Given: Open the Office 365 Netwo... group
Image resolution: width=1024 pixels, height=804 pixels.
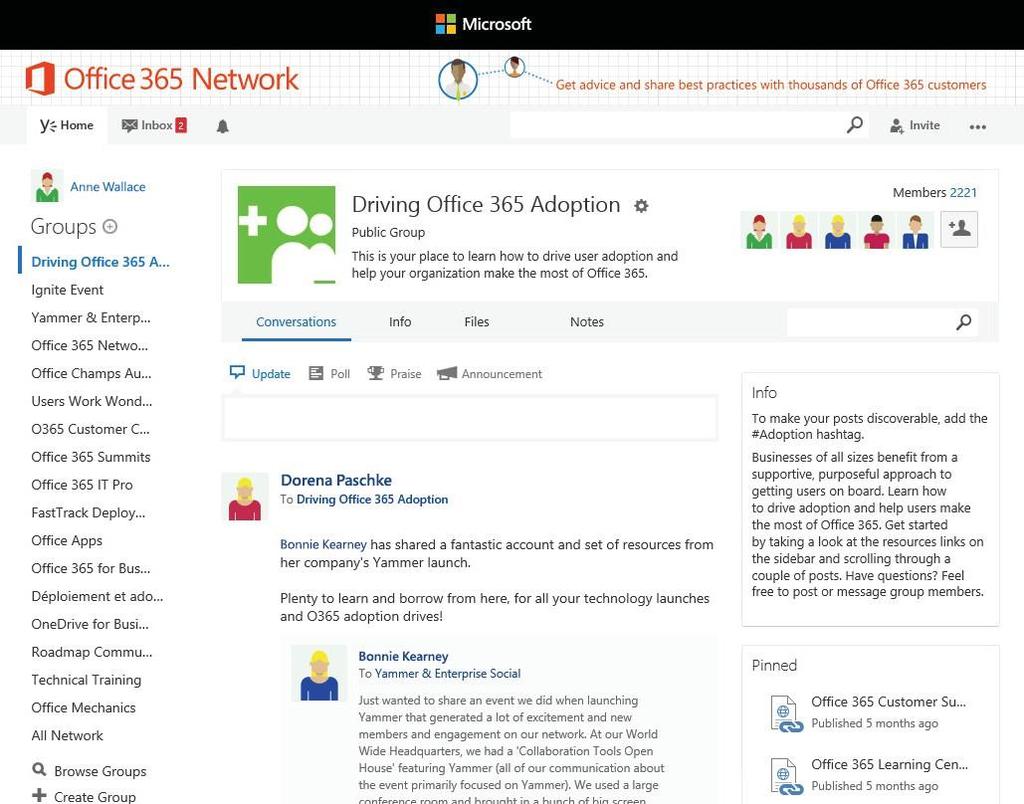Looking at the screenshot, I should 89,346.
